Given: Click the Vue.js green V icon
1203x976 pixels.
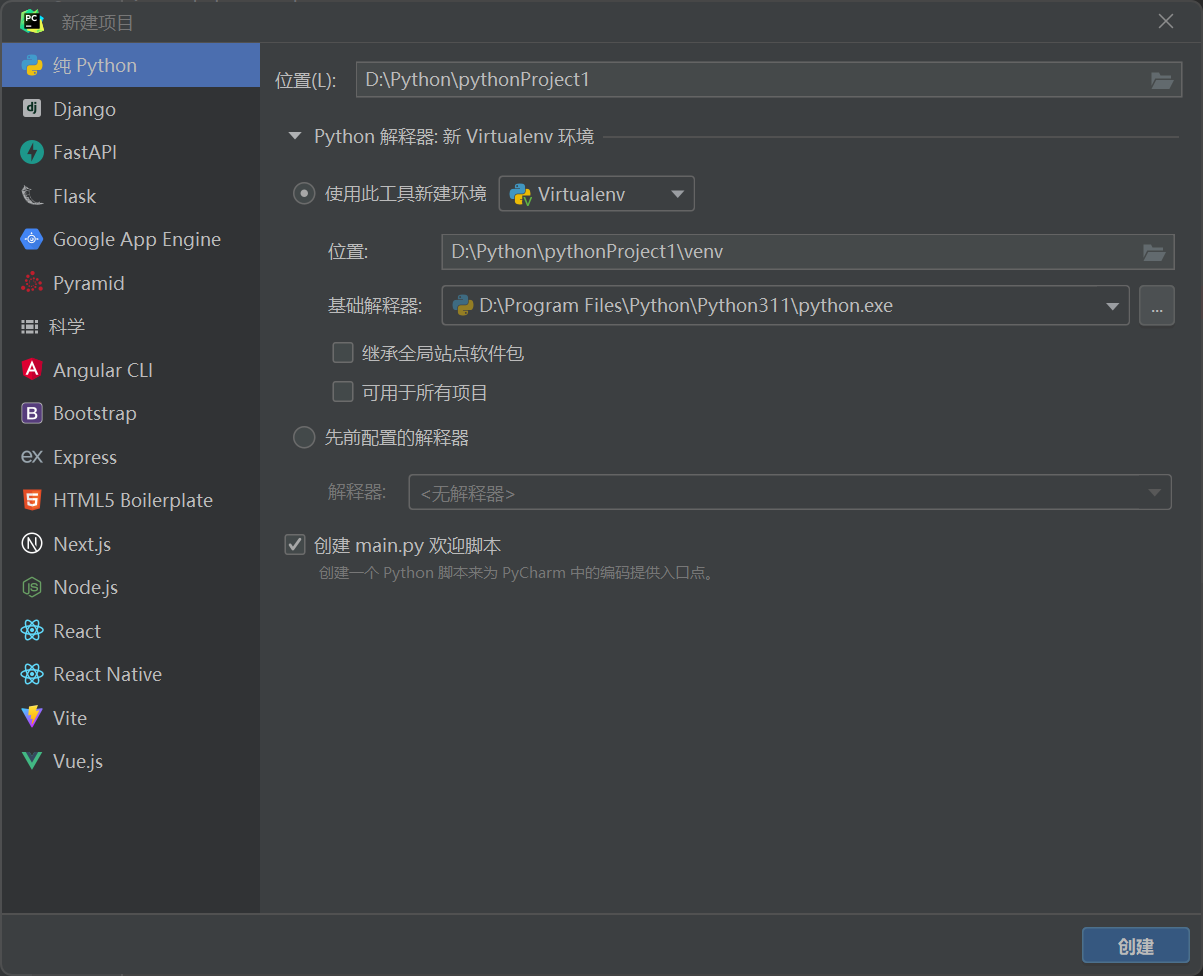Looking at the screenshot, I should (x=32, y=761).
